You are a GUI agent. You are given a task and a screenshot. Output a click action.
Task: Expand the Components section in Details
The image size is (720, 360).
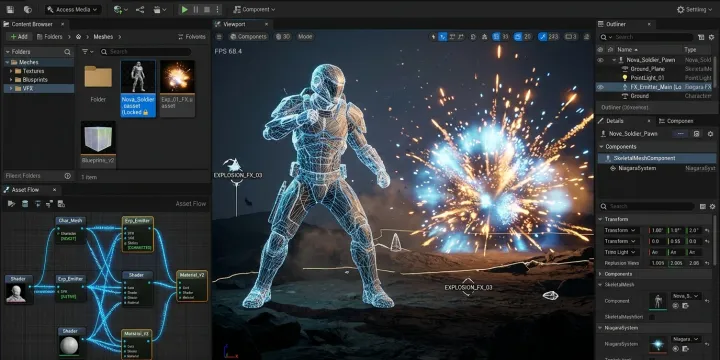tap(601, 274)
